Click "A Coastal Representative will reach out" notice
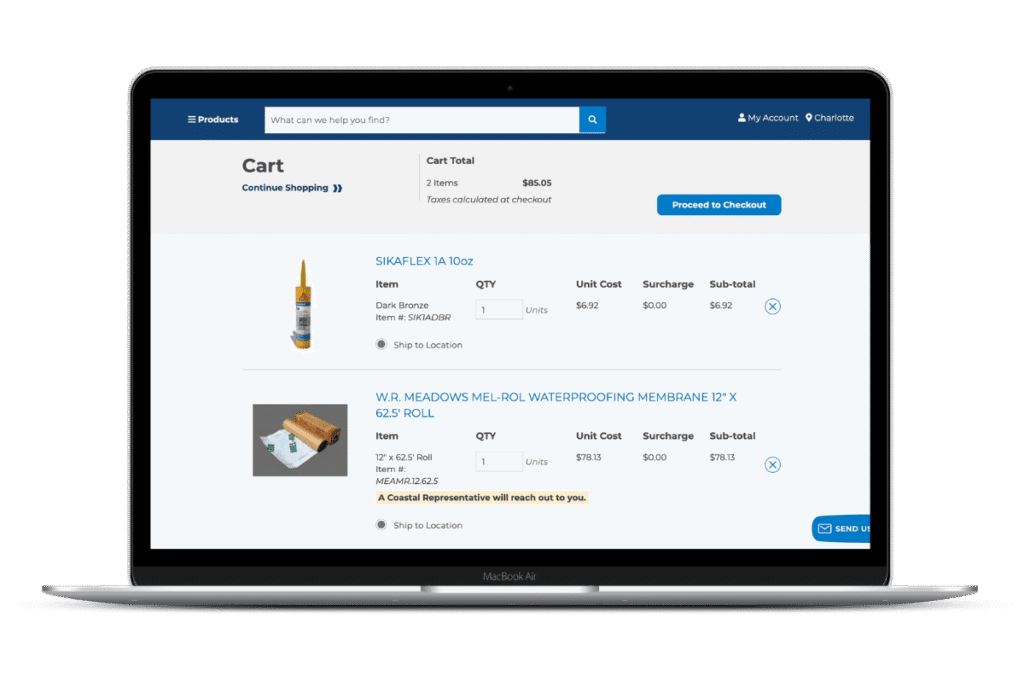1024x683 pixels. (482, 498)
